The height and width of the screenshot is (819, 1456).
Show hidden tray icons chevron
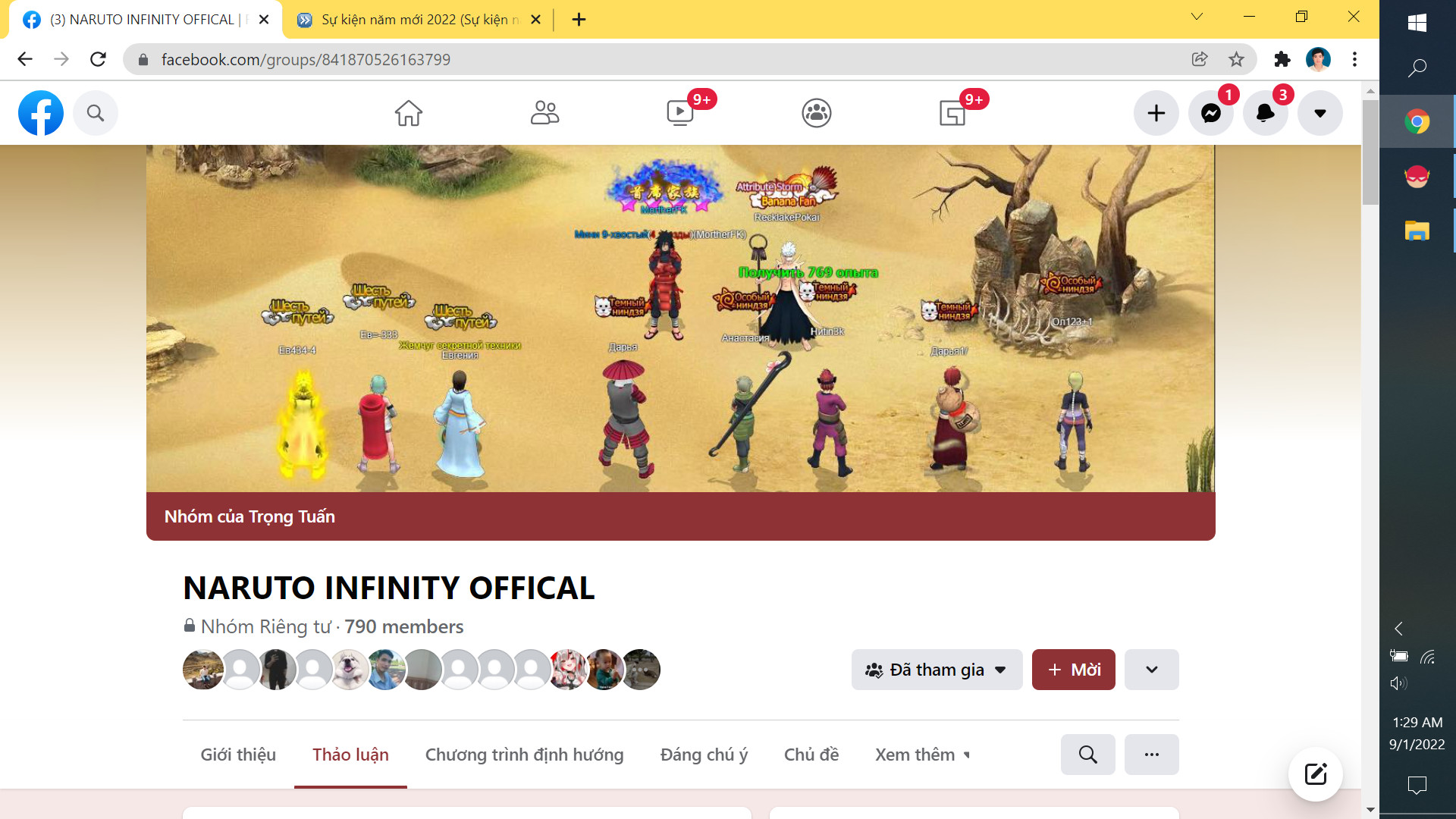[x=1399, y=629]
